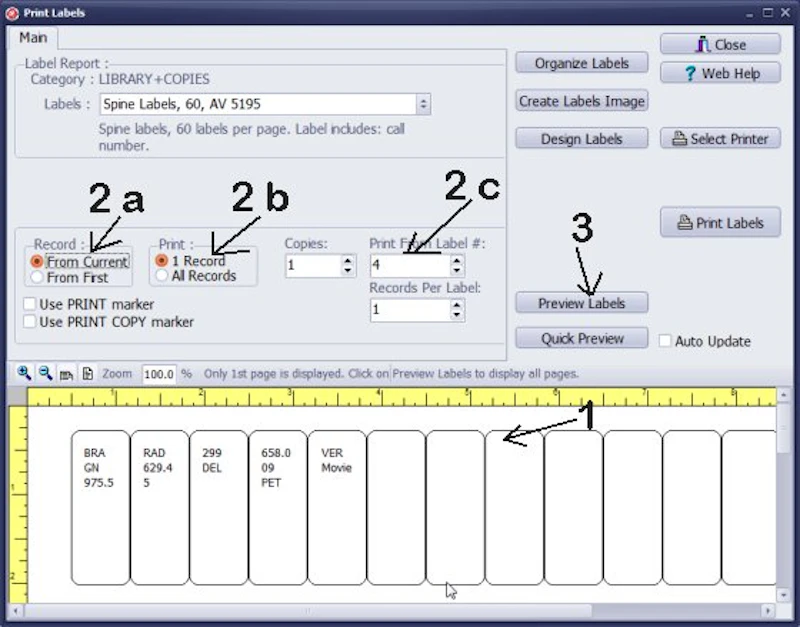The height and width of the screenshot is (627, 800).
Task: Click the Print Labels button
Action: (720, 223)
